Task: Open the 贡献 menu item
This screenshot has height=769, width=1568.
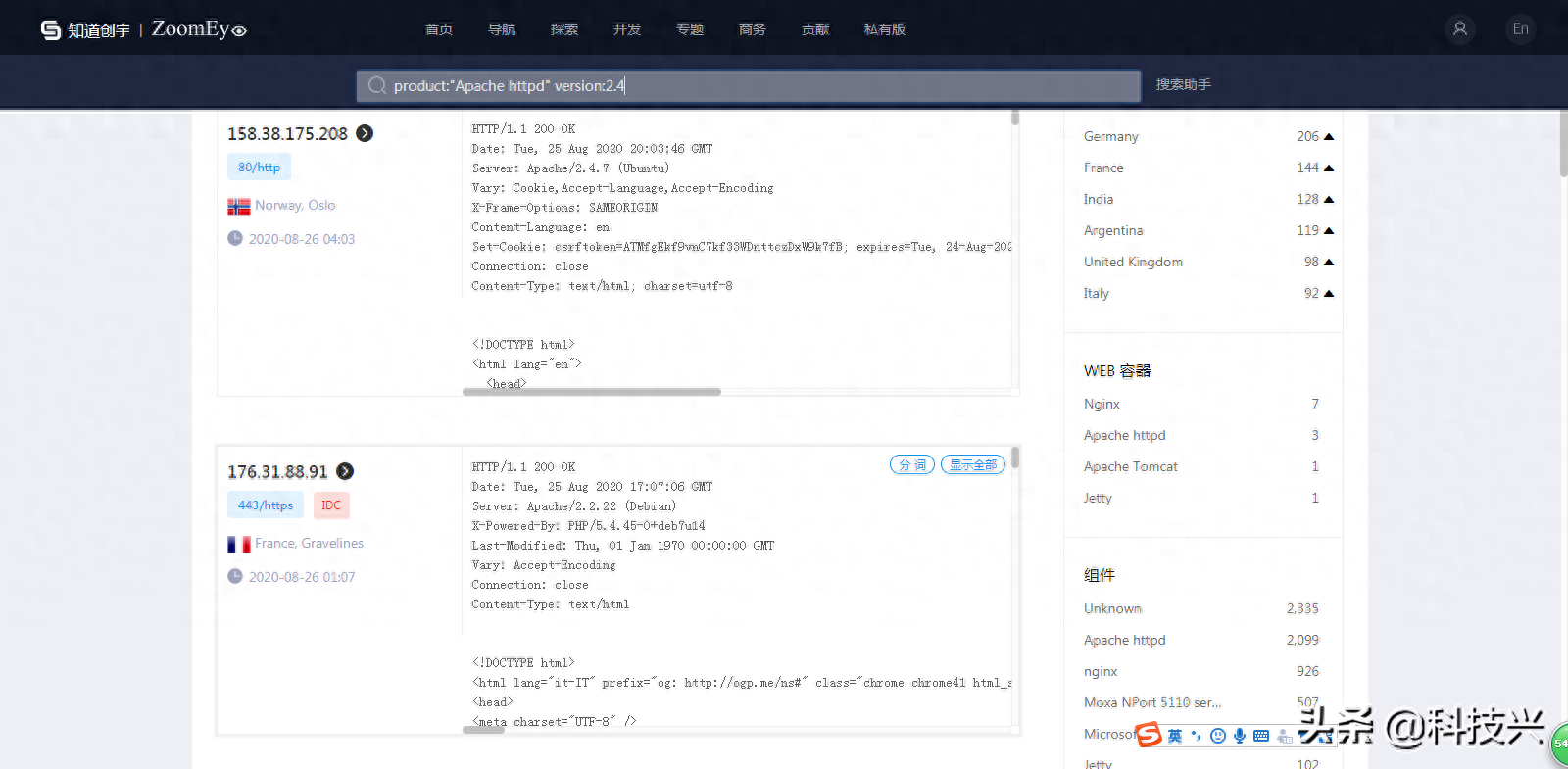Action: click(x=815, y=29)
